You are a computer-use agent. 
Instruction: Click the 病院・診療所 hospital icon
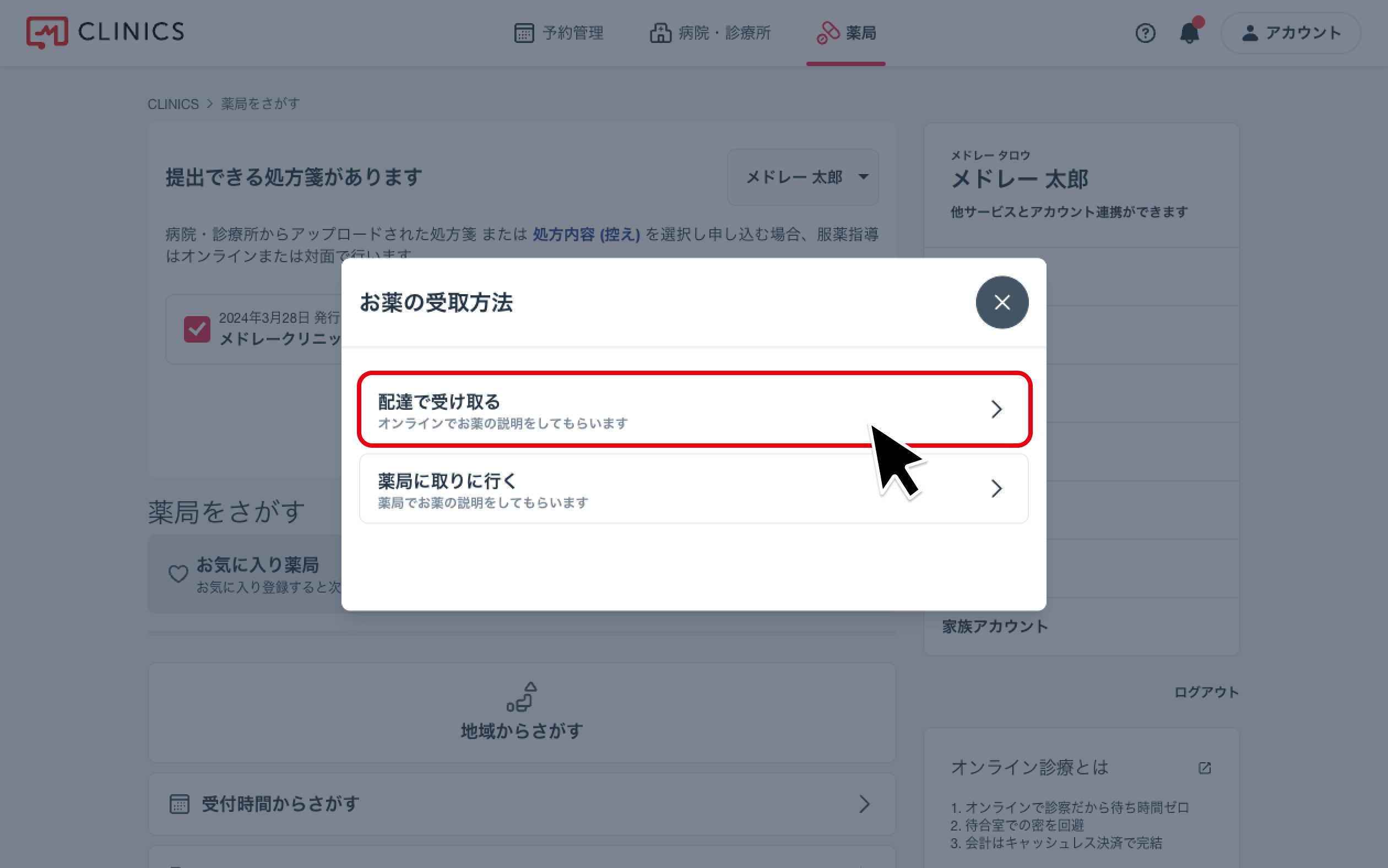660,32
